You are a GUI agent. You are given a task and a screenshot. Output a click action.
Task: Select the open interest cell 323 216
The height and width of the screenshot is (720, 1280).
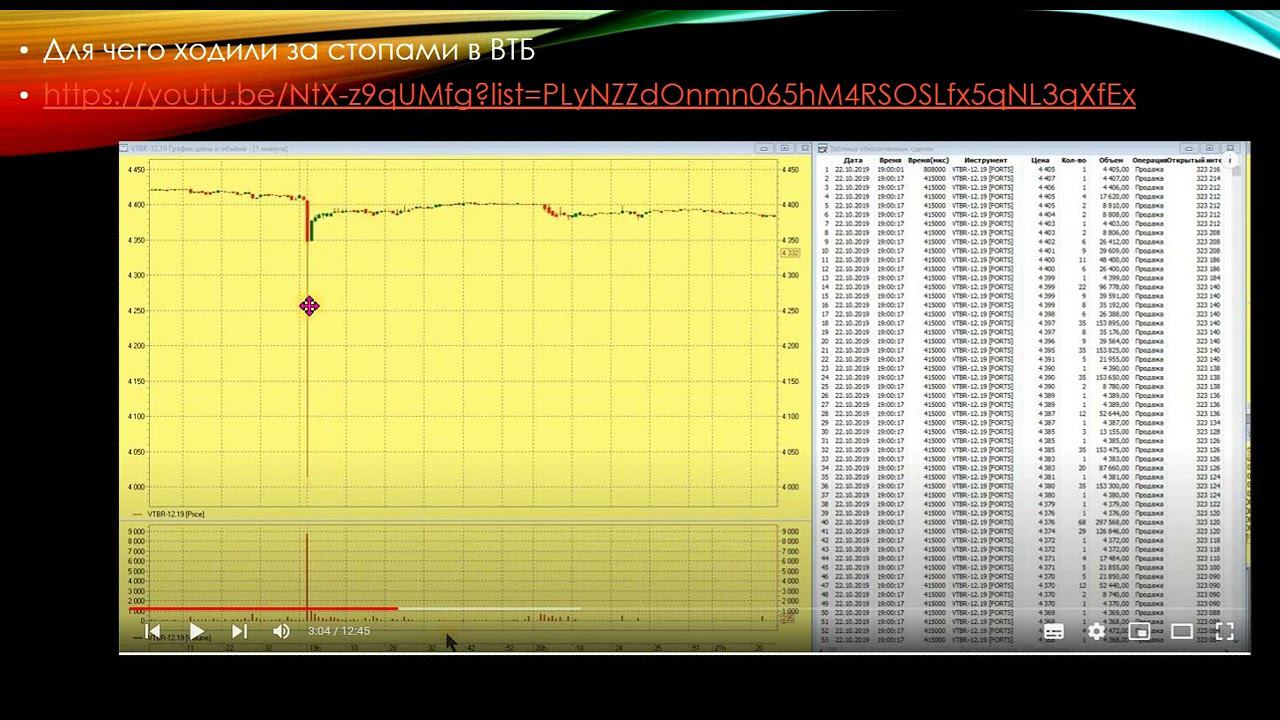pyautogui.click(x=1206, y=169)
